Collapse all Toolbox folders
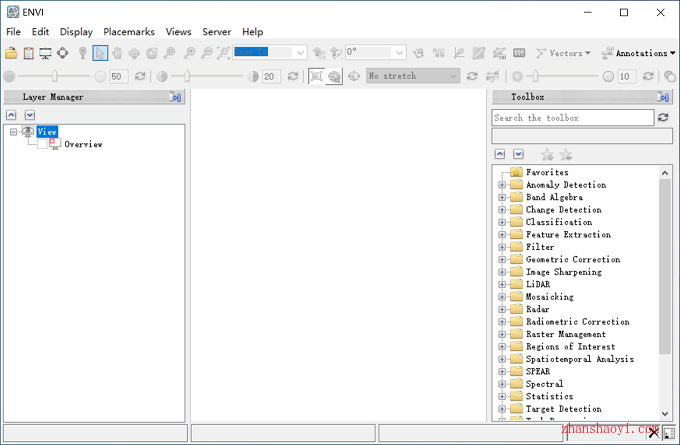Screen dimensions: 680x445 point(500,154)
